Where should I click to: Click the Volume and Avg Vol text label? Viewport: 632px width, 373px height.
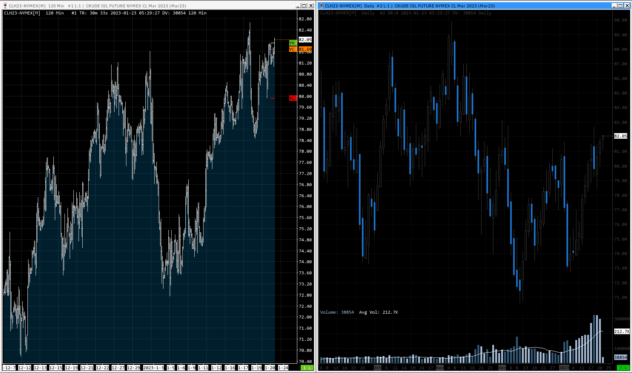pyautogui.click(x=359, y=312)
